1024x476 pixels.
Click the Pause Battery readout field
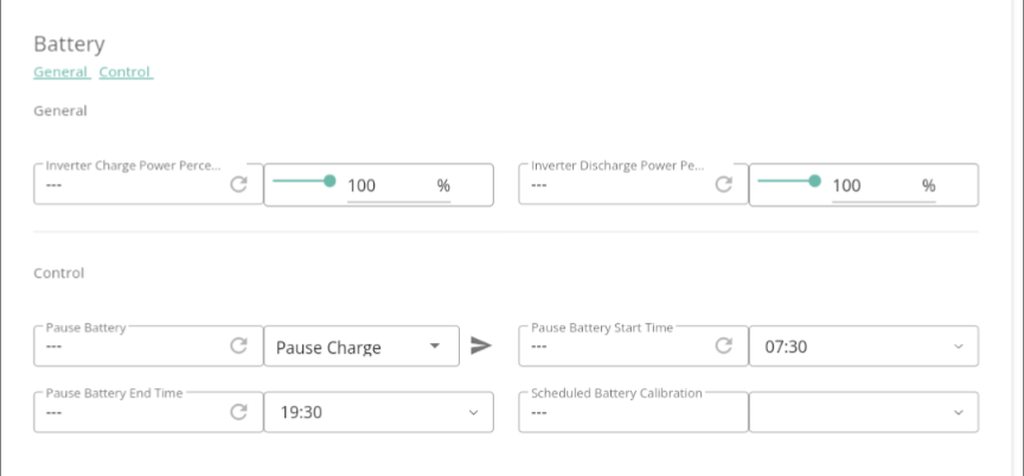(x=130, y=347)
